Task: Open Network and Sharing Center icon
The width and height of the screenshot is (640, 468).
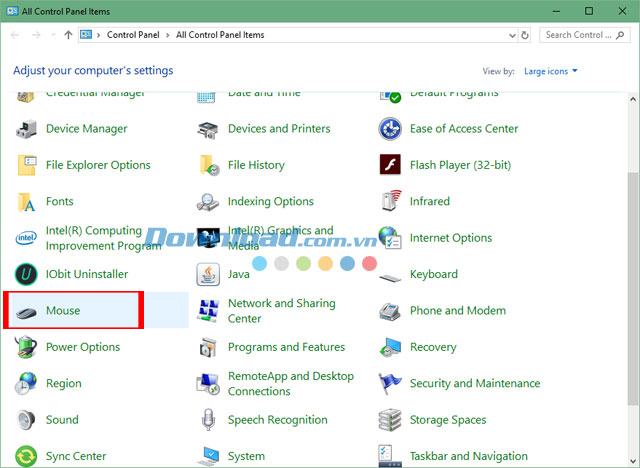Action: point(208,311)
